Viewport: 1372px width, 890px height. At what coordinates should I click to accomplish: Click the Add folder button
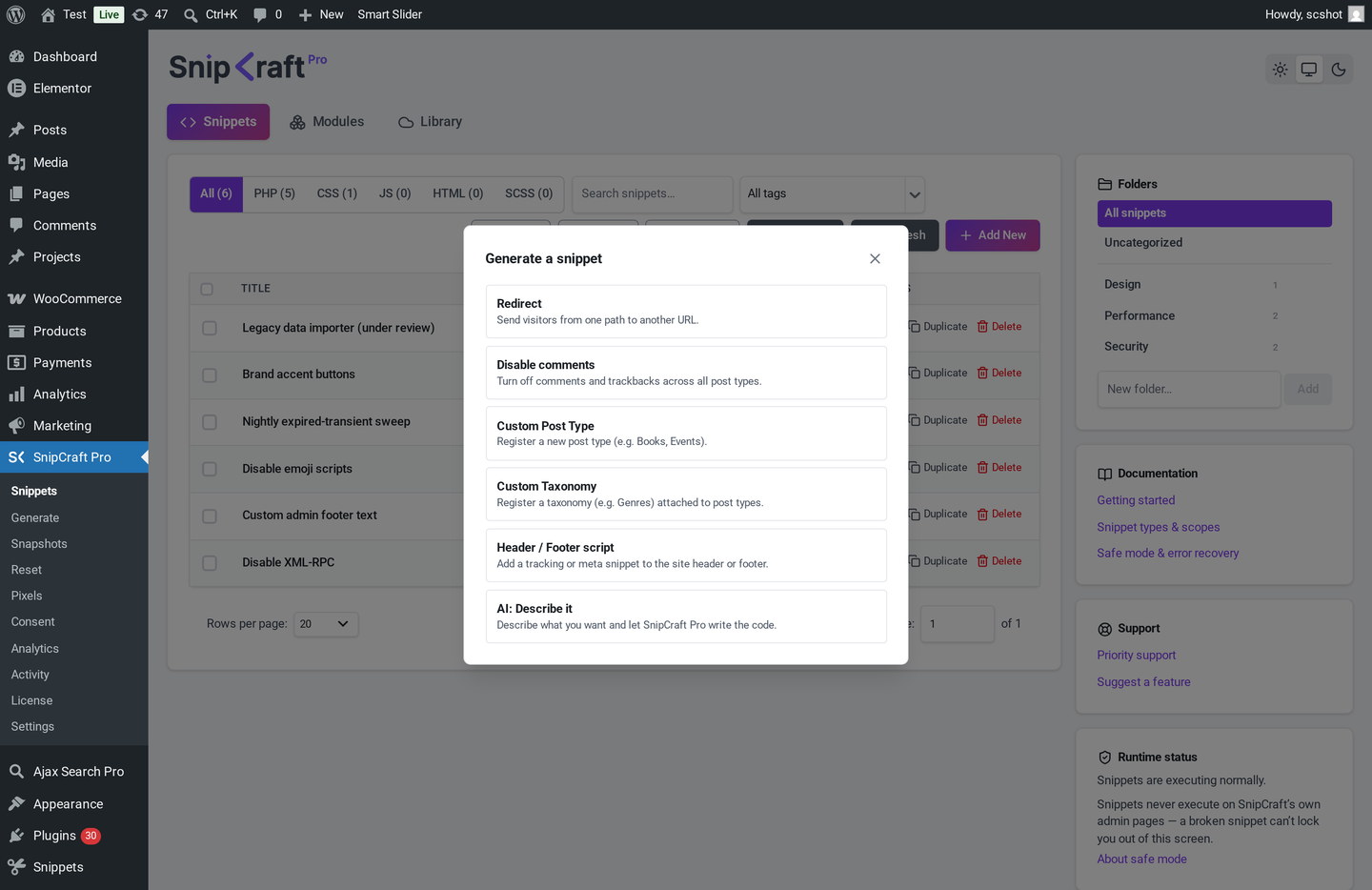coord(1307,390)
